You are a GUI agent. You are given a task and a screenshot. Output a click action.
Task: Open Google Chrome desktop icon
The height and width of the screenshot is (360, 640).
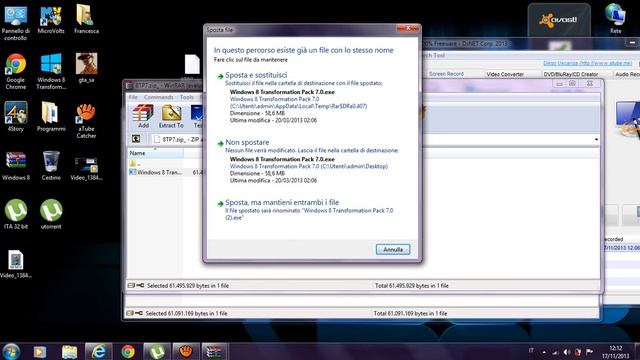click(x=16, y=72)
